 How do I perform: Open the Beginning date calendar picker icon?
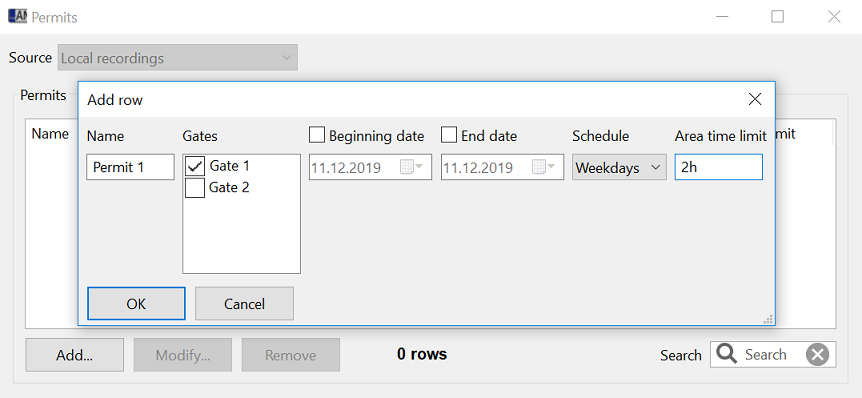pos(411,167)
